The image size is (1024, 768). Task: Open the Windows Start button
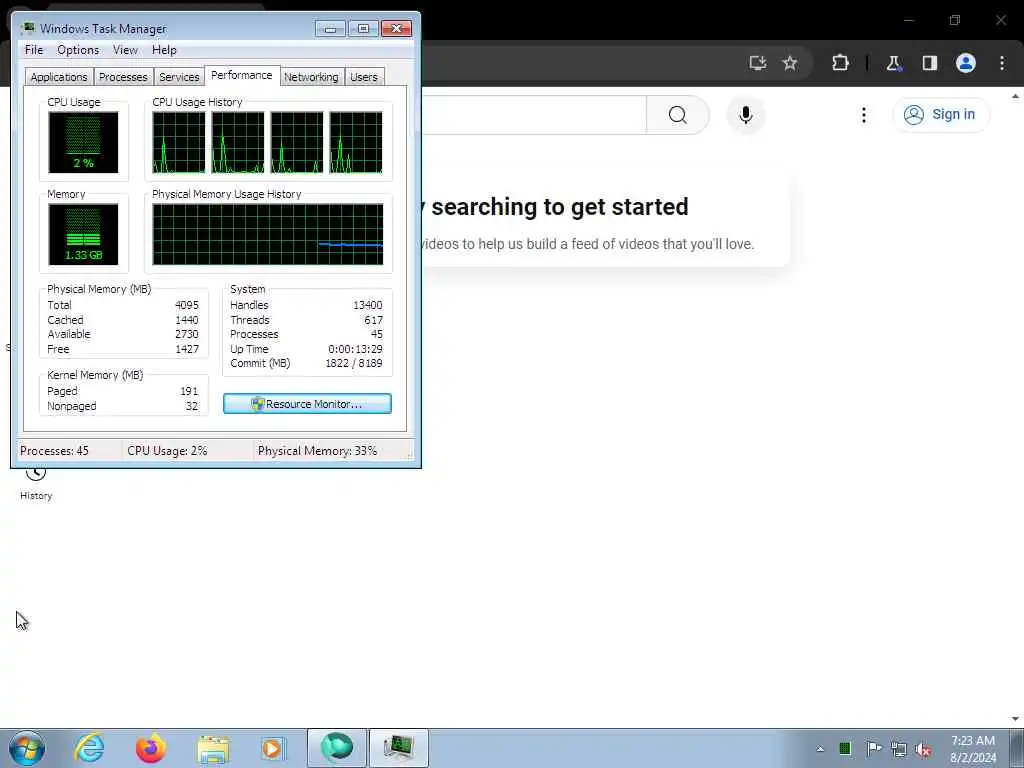pyautogui.click(x=27, y=748)
